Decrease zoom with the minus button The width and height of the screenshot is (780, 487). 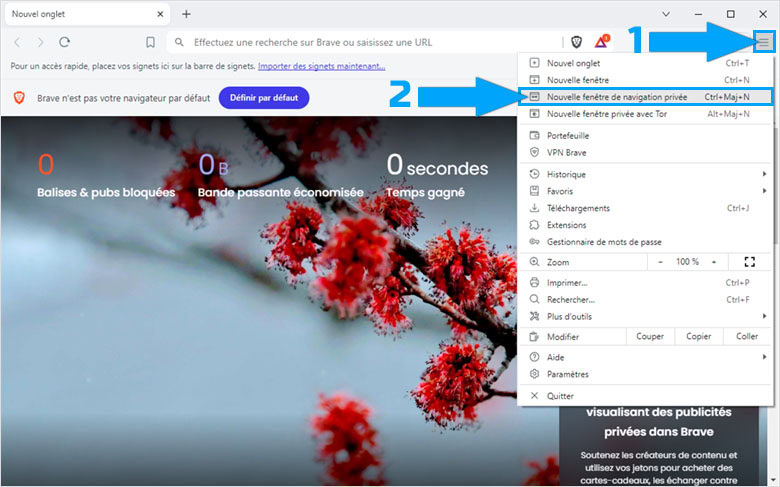[660, 262]
